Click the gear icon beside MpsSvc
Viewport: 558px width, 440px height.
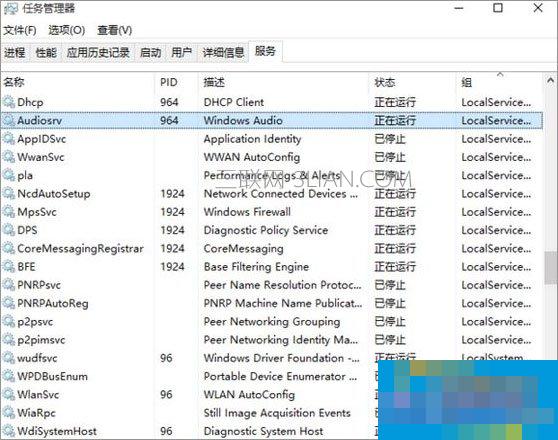point(9,212)
